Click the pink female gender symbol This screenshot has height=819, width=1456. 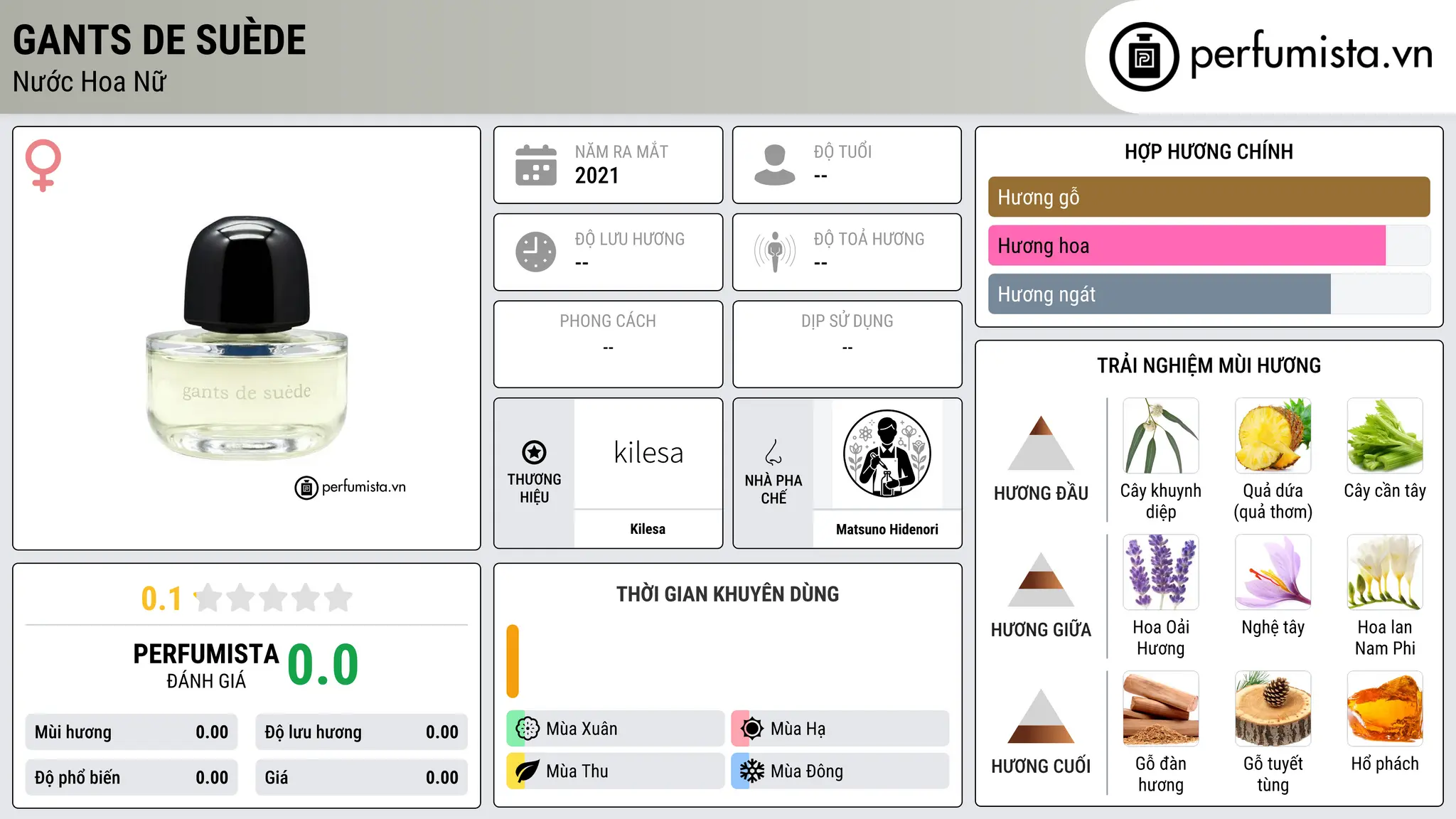(x=43, y=165)
